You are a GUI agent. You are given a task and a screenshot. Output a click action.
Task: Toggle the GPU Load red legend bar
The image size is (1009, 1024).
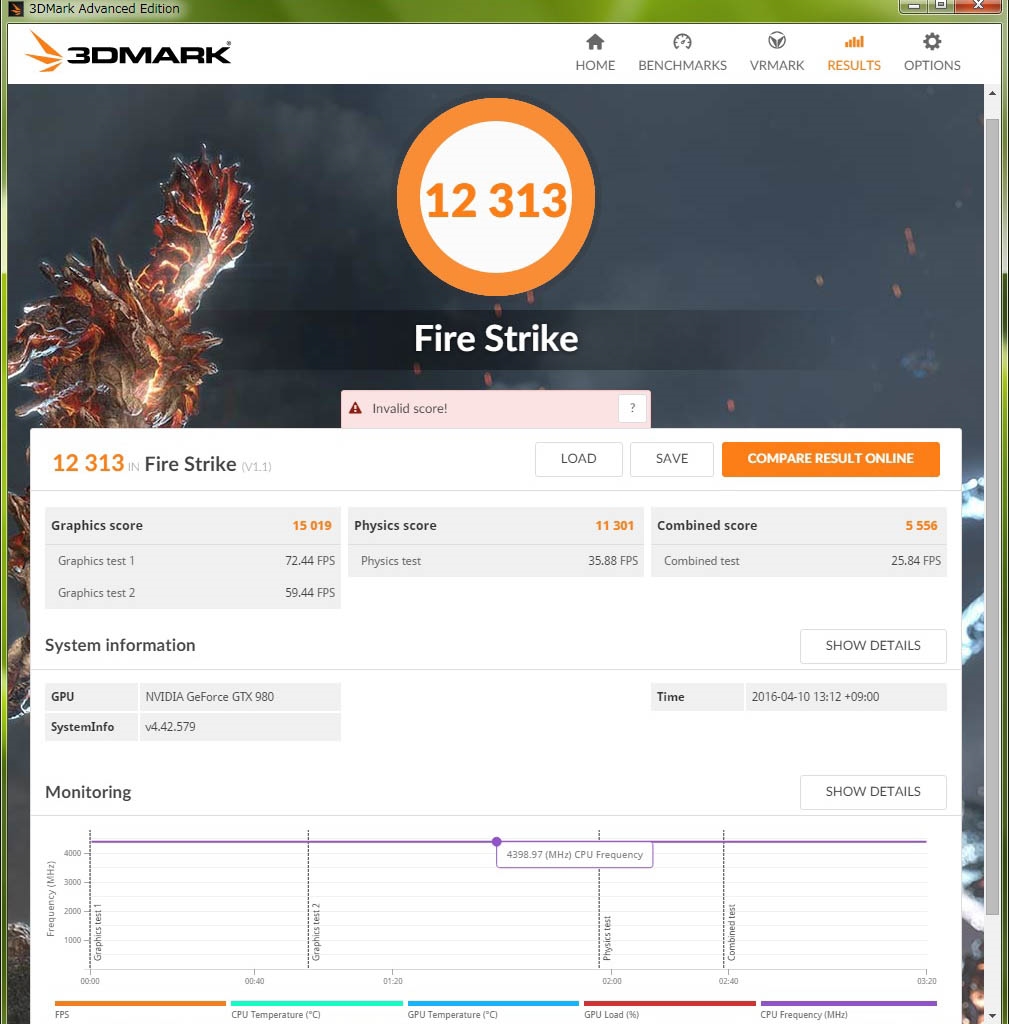669,1003
